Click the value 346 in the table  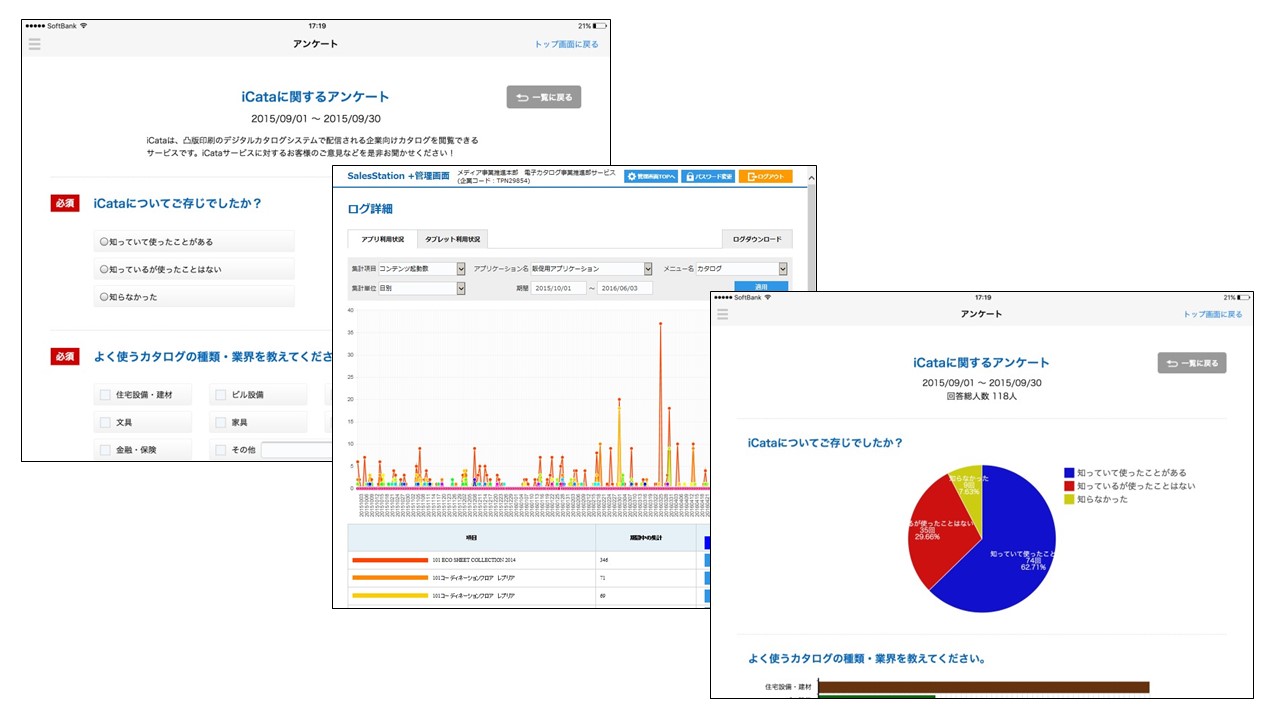tap(604, 560)
